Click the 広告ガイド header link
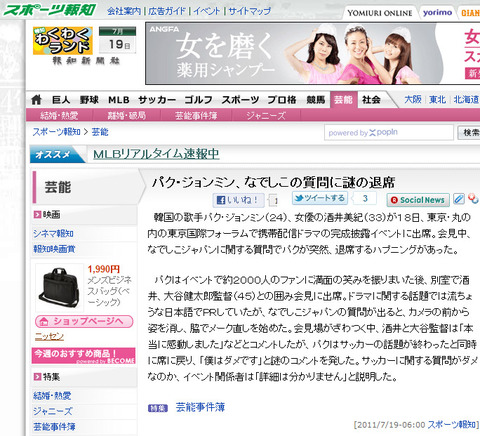The image size is (480, 436). pos(167,11)
